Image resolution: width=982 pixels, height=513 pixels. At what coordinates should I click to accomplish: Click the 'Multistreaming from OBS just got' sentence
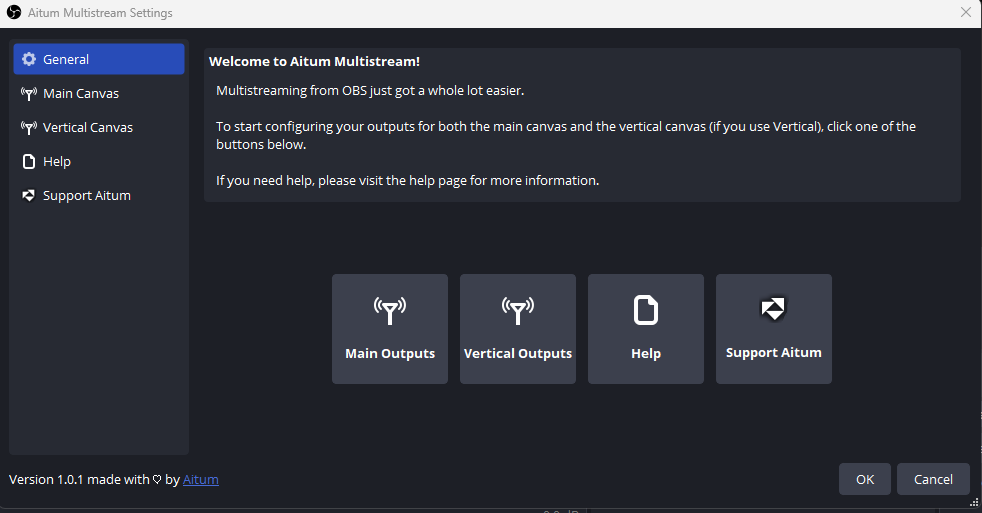[370, 91]
